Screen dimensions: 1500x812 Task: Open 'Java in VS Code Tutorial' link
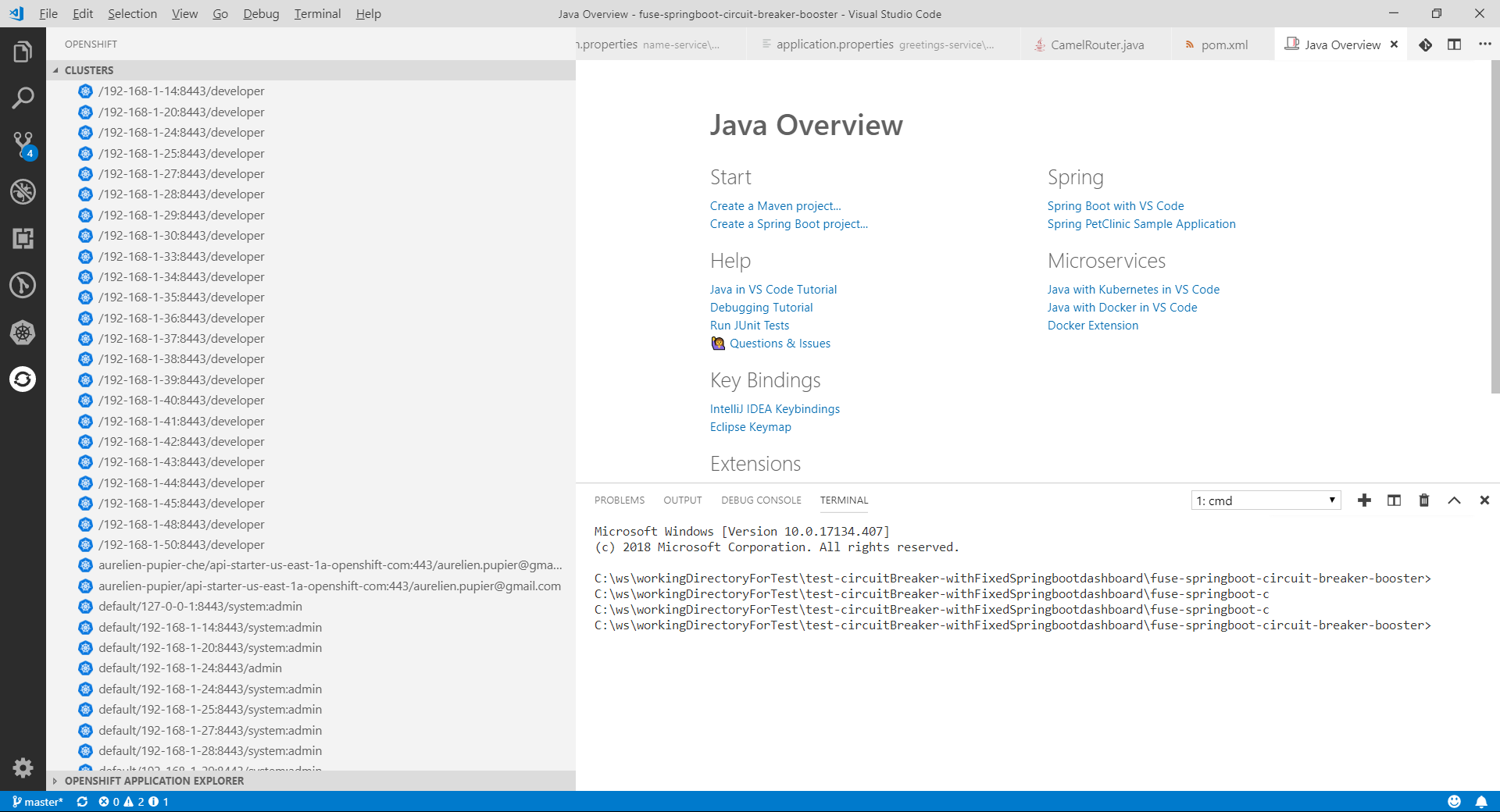[773, 290]
